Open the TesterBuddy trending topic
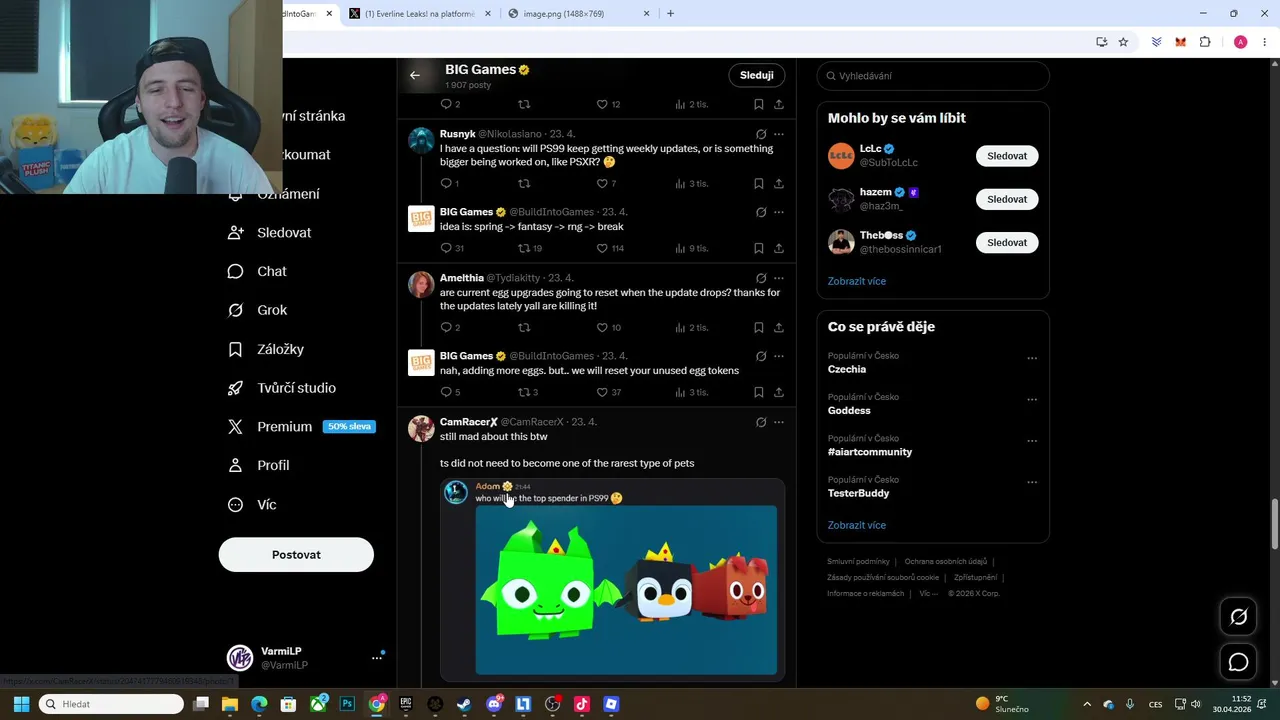 tap(859, 493)
